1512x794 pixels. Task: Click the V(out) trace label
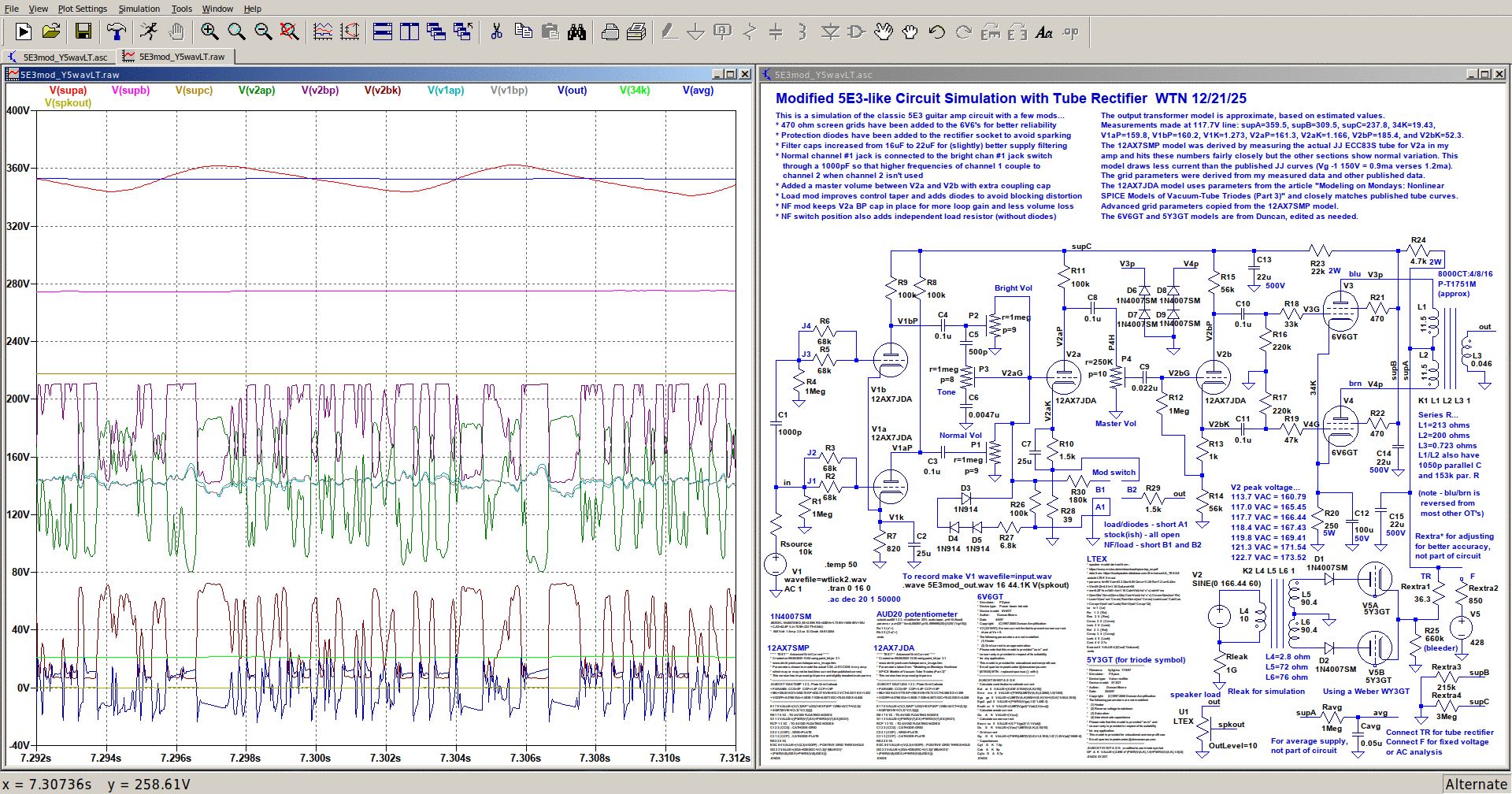pyautogui.click(x=572, y=91)
